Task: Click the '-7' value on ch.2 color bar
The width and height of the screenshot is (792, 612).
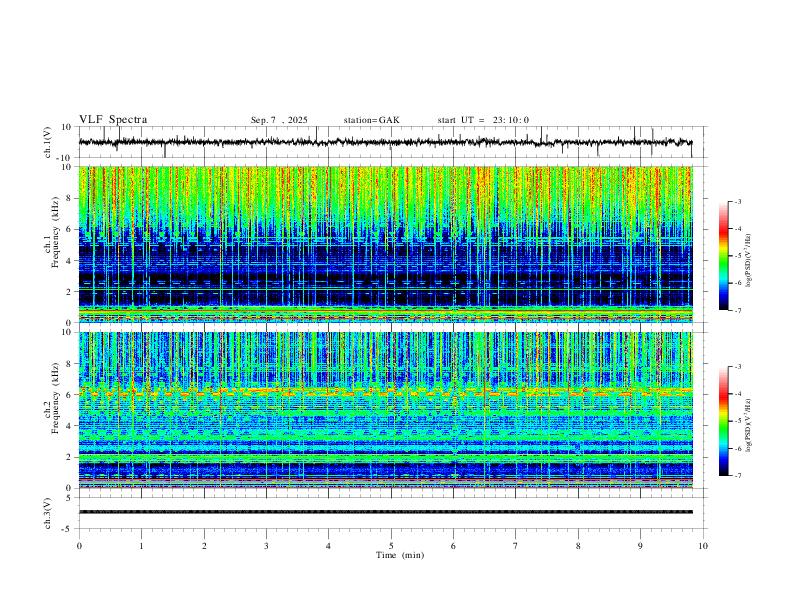Action: point(737,476)
